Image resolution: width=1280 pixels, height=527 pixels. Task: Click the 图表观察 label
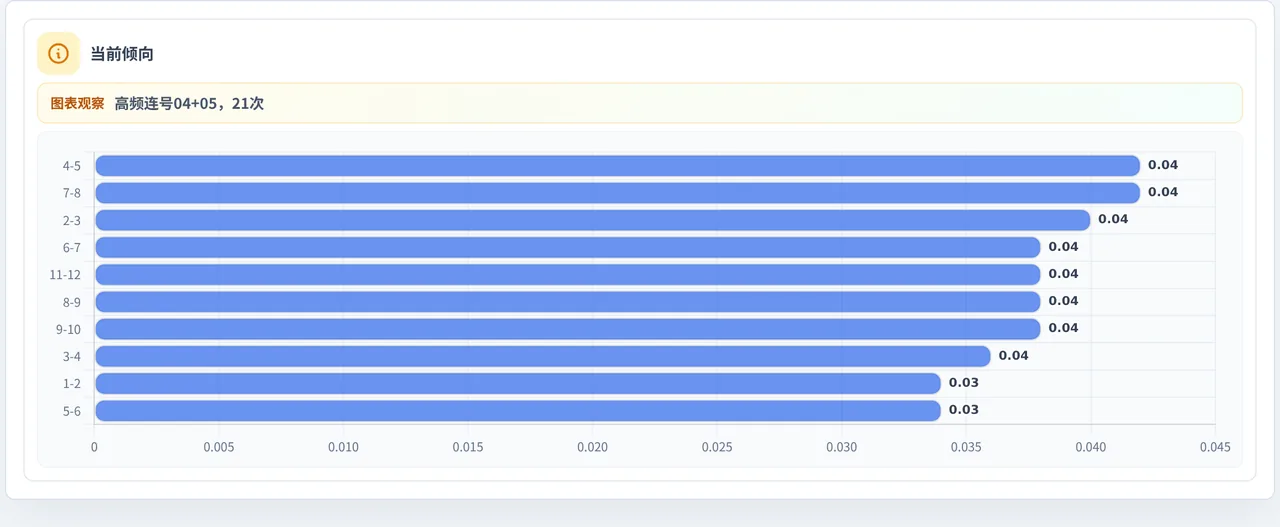77,103
